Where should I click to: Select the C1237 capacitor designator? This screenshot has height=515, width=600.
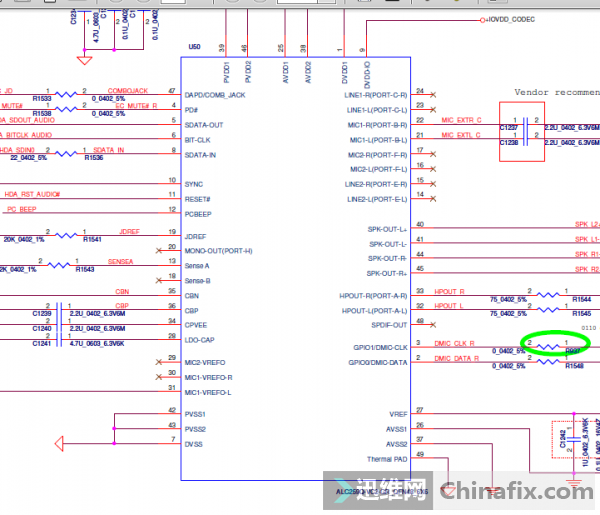[x=509, y=127]
